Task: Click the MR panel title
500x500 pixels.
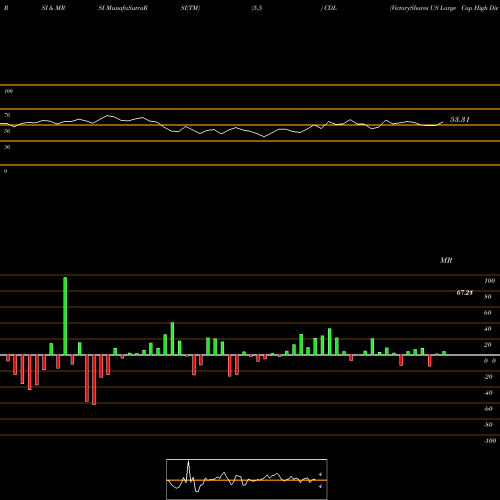Action: coord(446,260)
